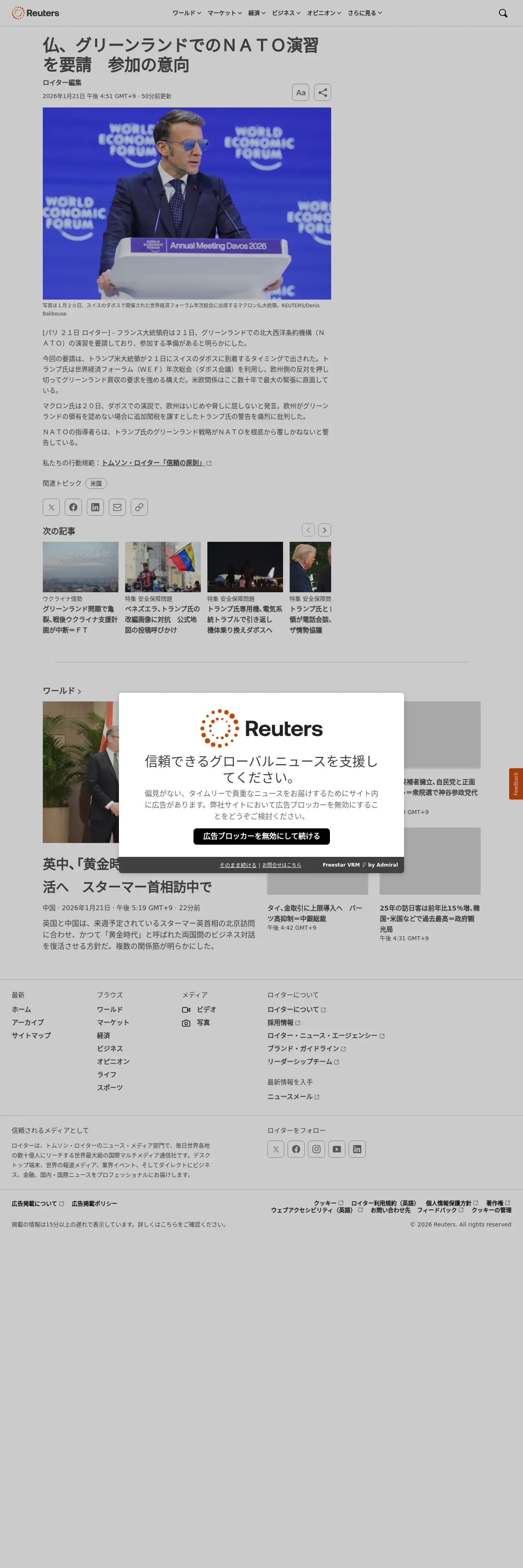
Task: Open ベネズエラ、トランプ氏の改編画像 article card
Action: (x=163, y=588)
